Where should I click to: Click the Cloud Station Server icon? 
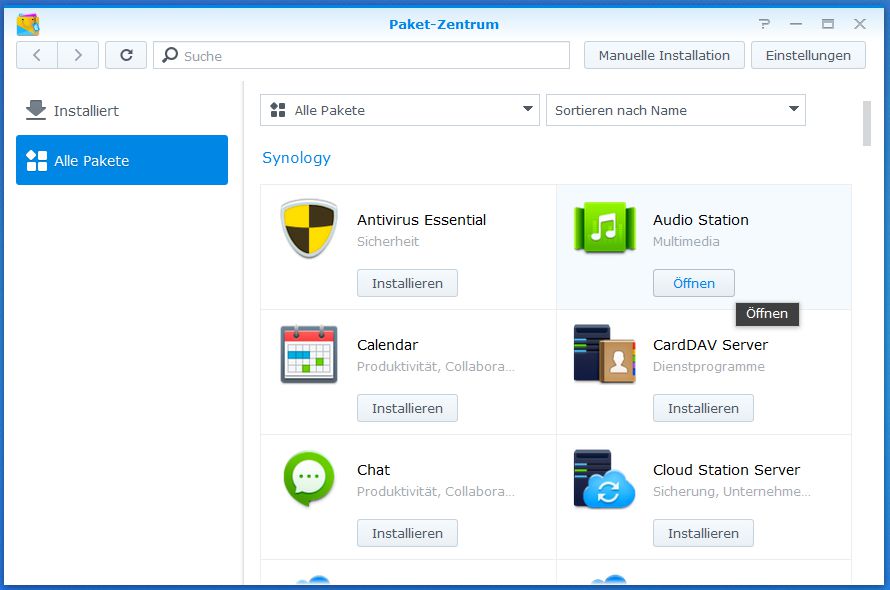coord(604,479)
